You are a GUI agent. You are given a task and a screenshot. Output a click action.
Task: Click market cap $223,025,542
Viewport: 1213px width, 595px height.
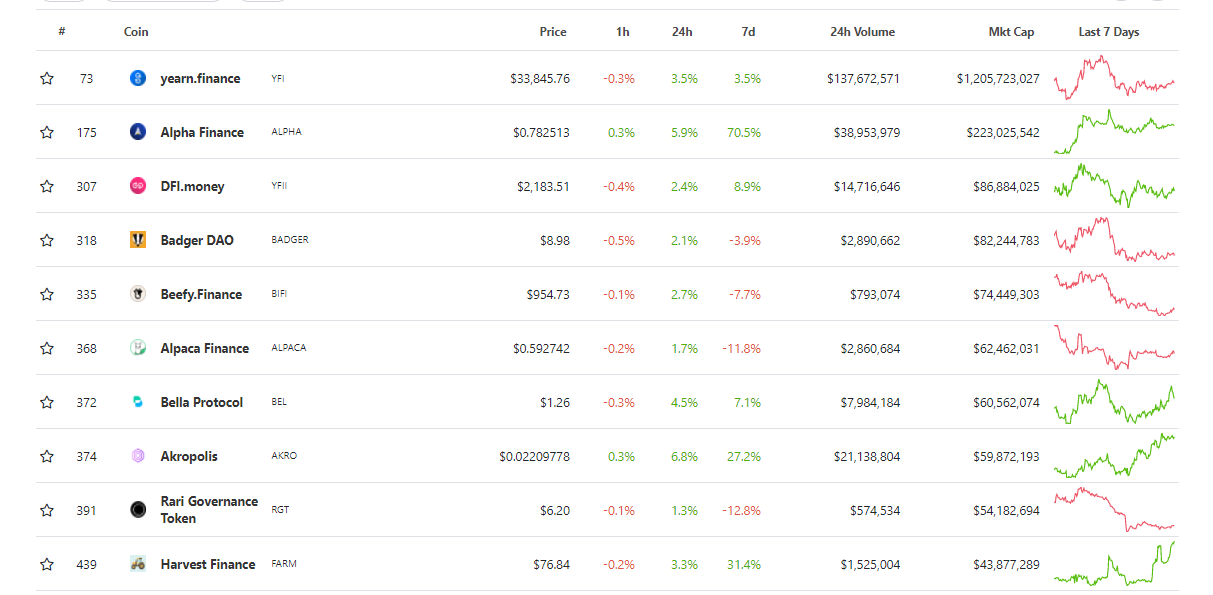(x=1003, y=132)
